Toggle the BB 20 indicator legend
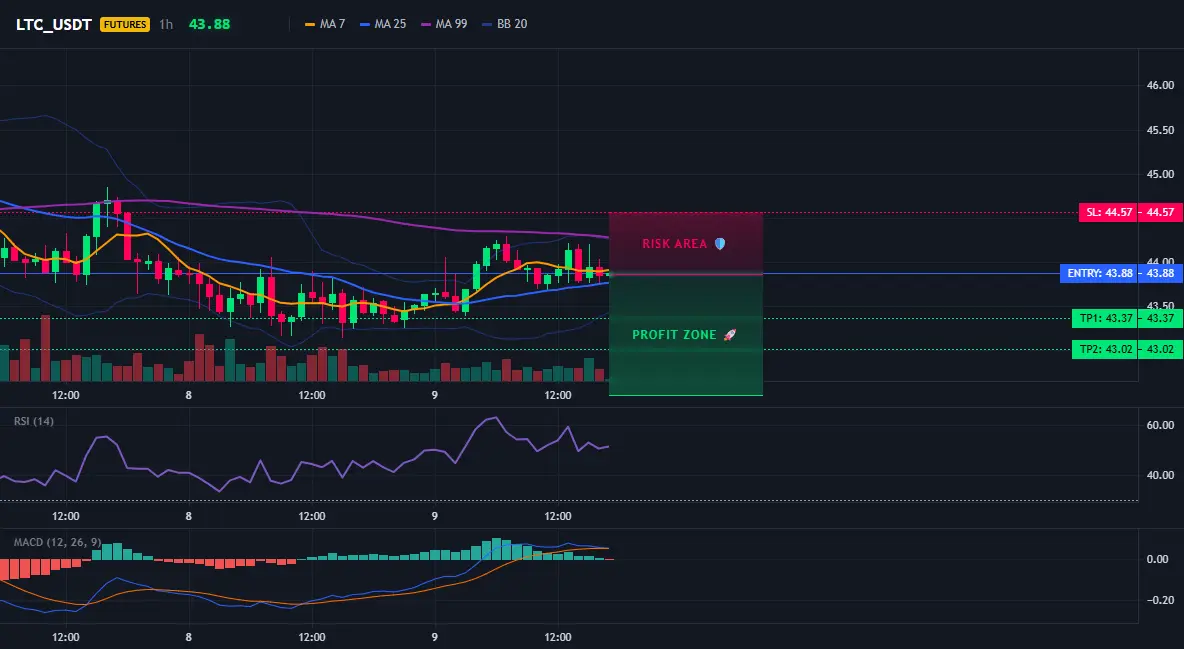1184x649 pixels. pos(505,24)
